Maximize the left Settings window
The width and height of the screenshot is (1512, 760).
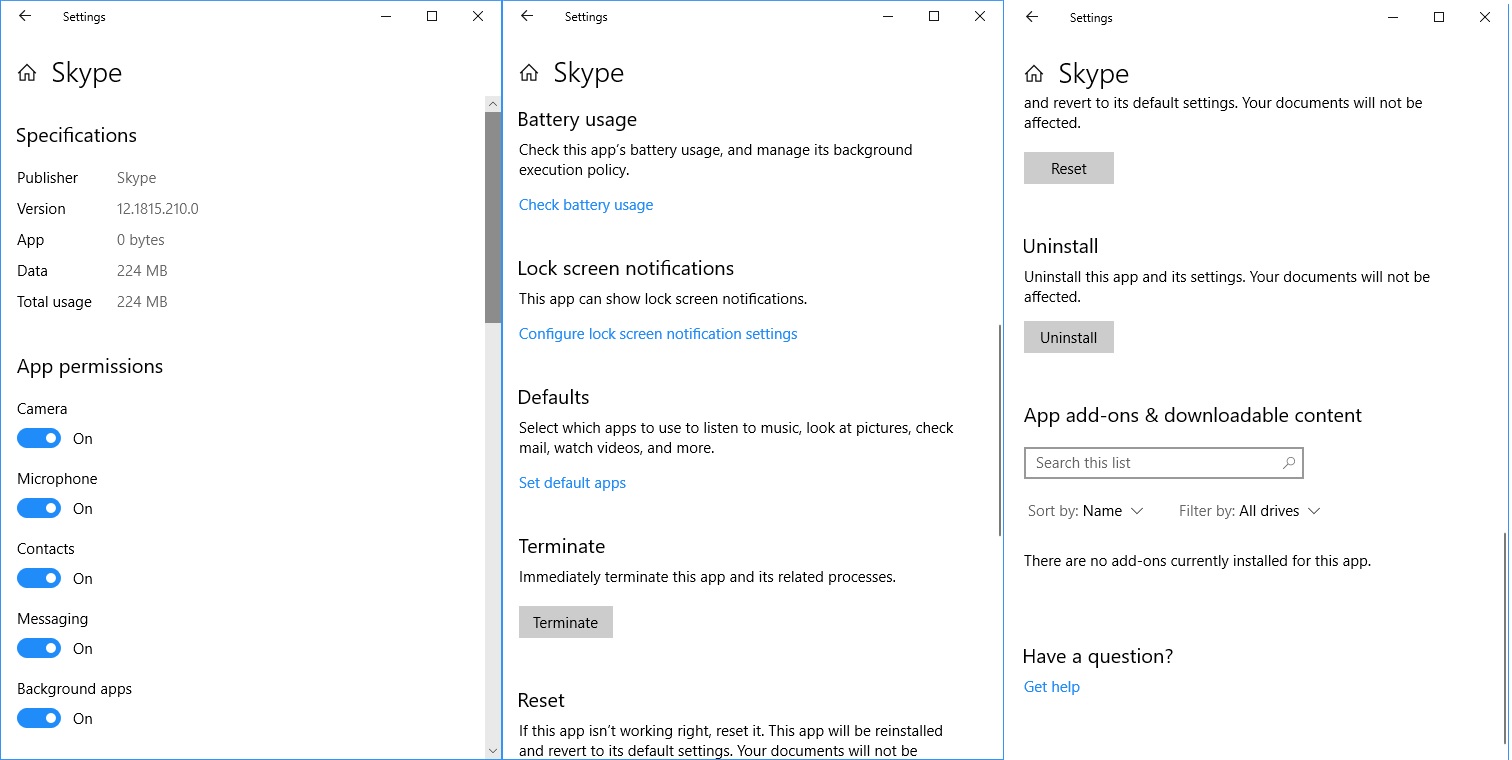click(432, 16)
